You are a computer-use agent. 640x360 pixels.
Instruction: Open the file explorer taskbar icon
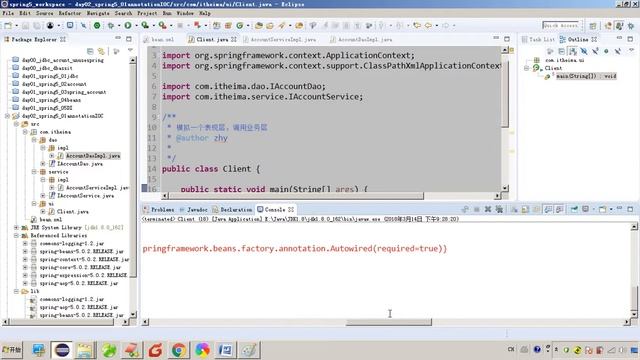click(84, 350)
